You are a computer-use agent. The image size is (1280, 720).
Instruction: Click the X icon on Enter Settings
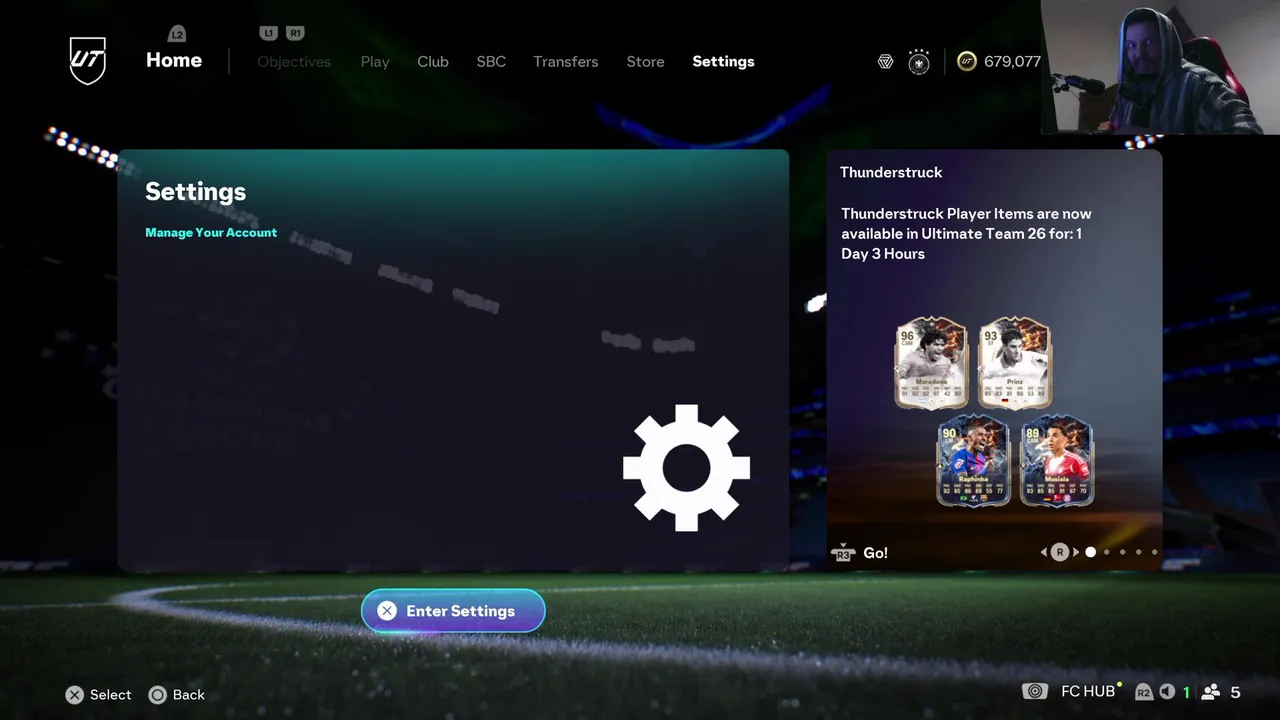click(387, 611)
